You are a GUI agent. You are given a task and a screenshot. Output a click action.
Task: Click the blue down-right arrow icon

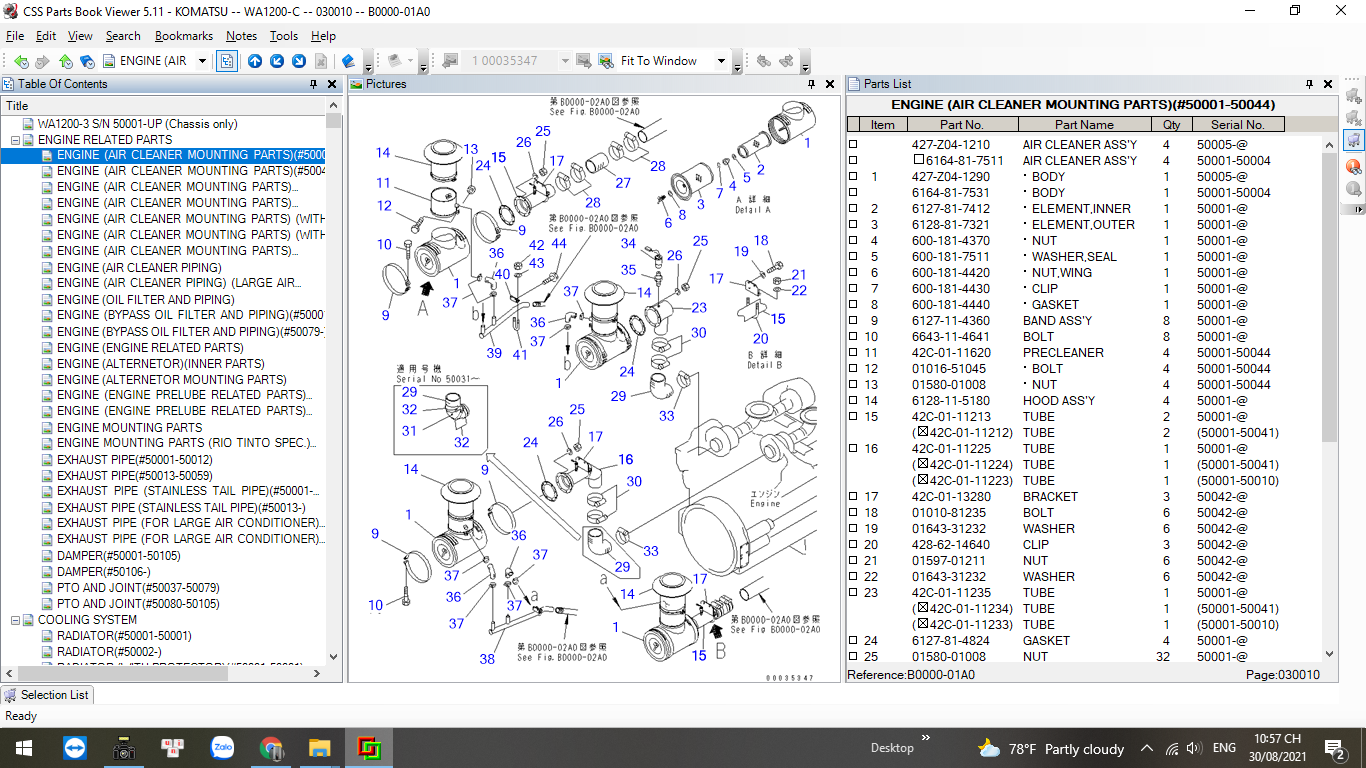click(298, 61)
